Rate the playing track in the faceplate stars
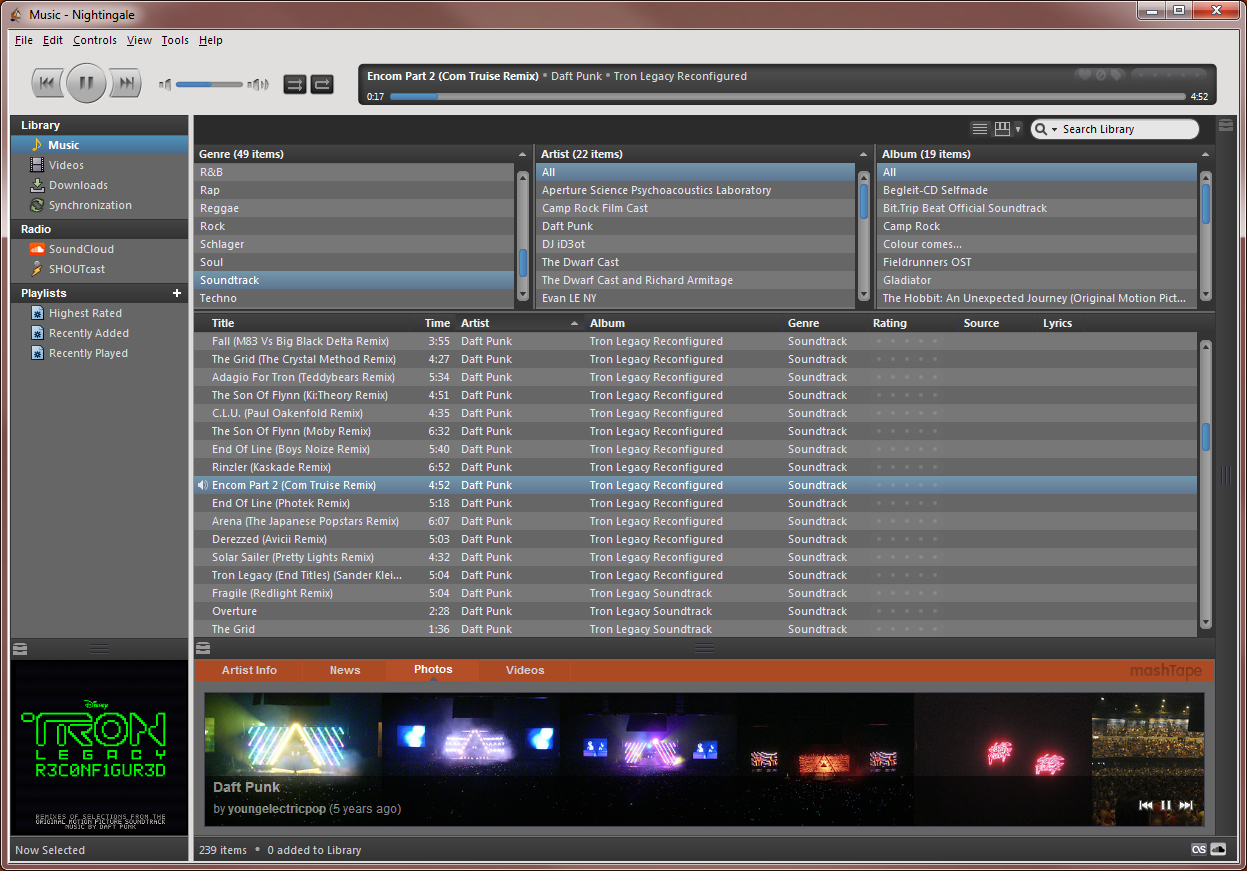Image resolution: width=1247 pixels, height=871 pixels. (x=1169, y=75)
